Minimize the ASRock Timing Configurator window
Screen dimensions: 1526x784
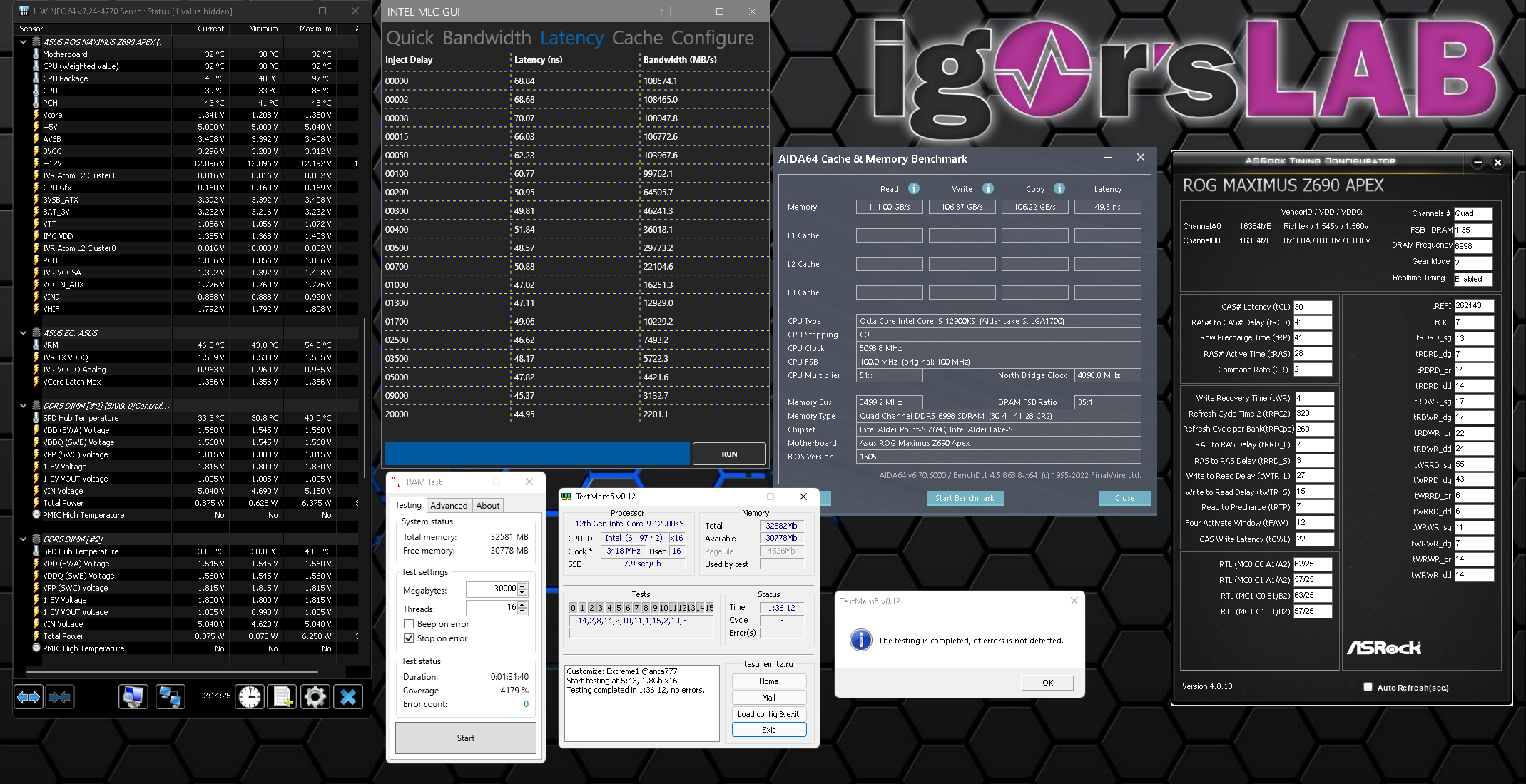tap(1477, 163)
